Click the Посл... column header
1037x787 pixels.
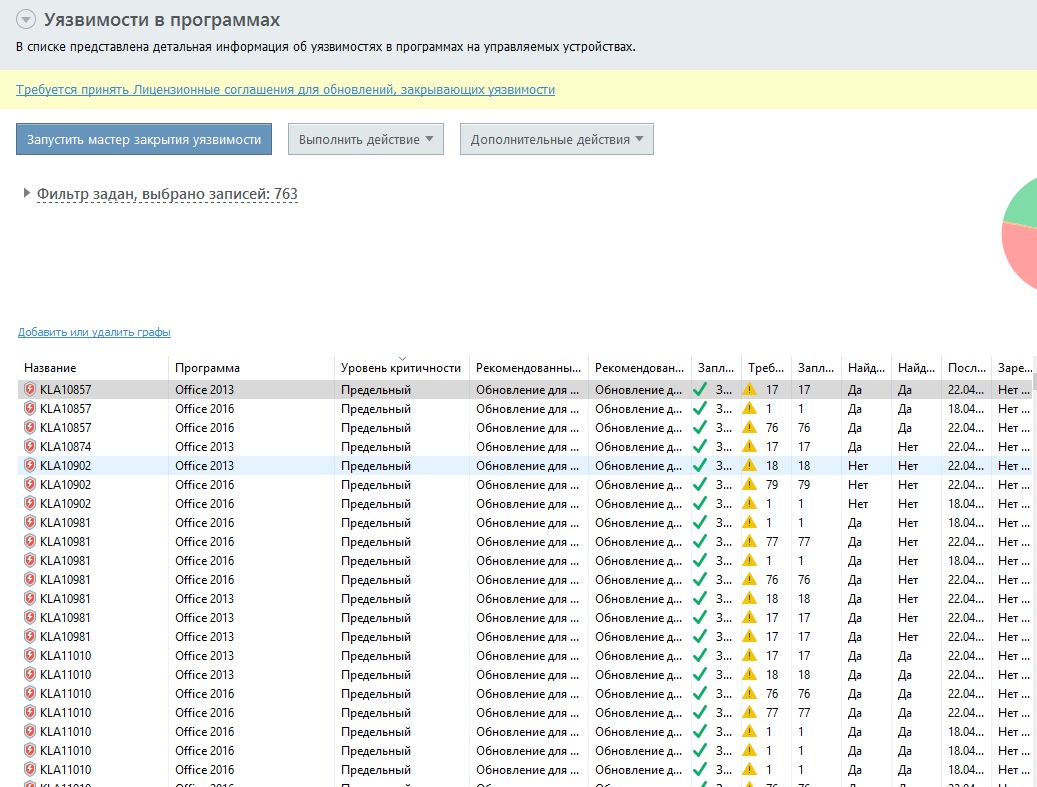point(967,368)
